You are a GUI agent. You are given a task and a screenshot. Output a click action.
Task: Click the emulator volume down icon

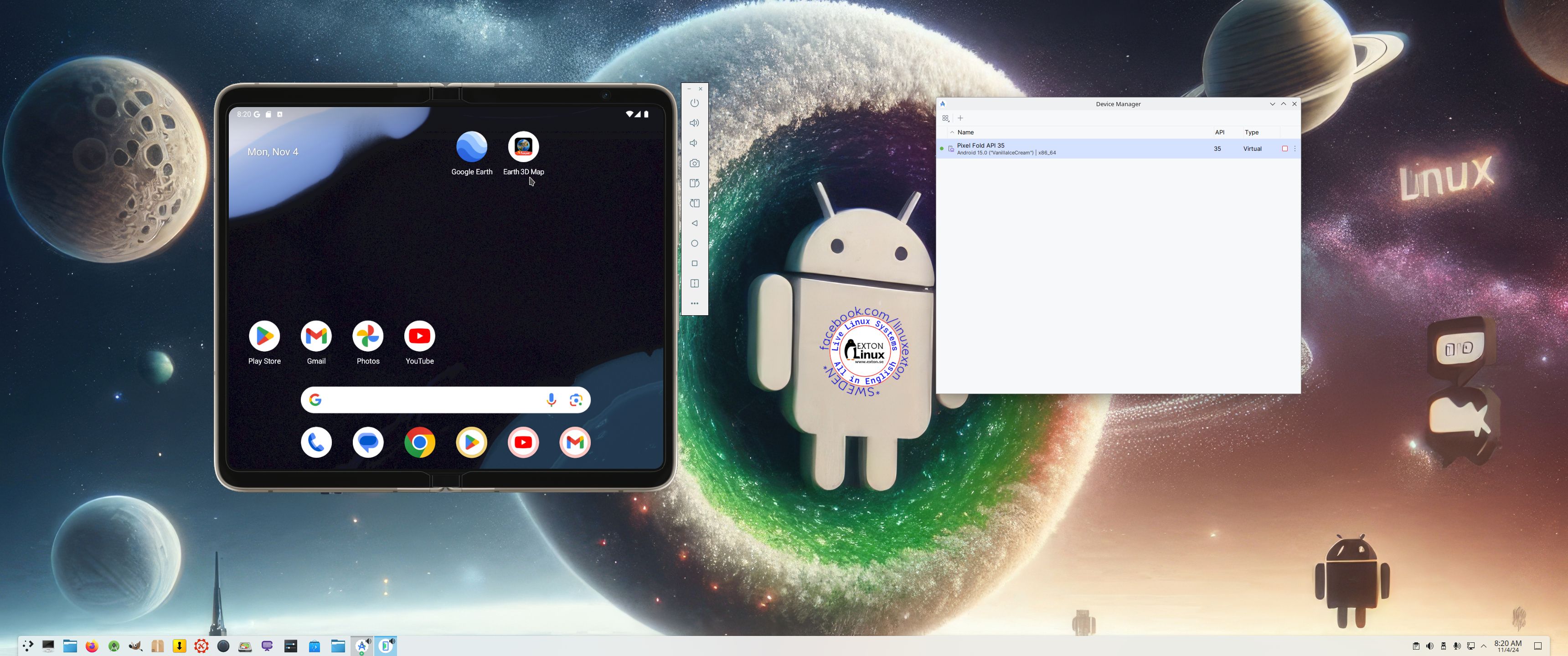pos(695,143)
